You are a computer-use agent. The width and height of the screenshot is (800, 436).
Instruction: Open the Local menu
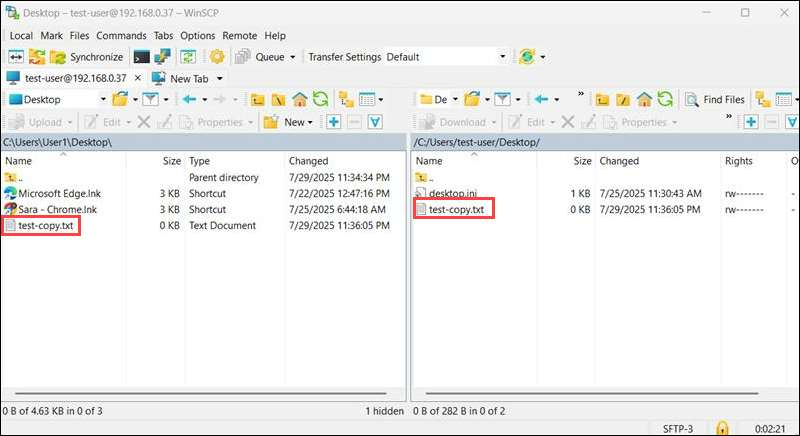point(21,36)
